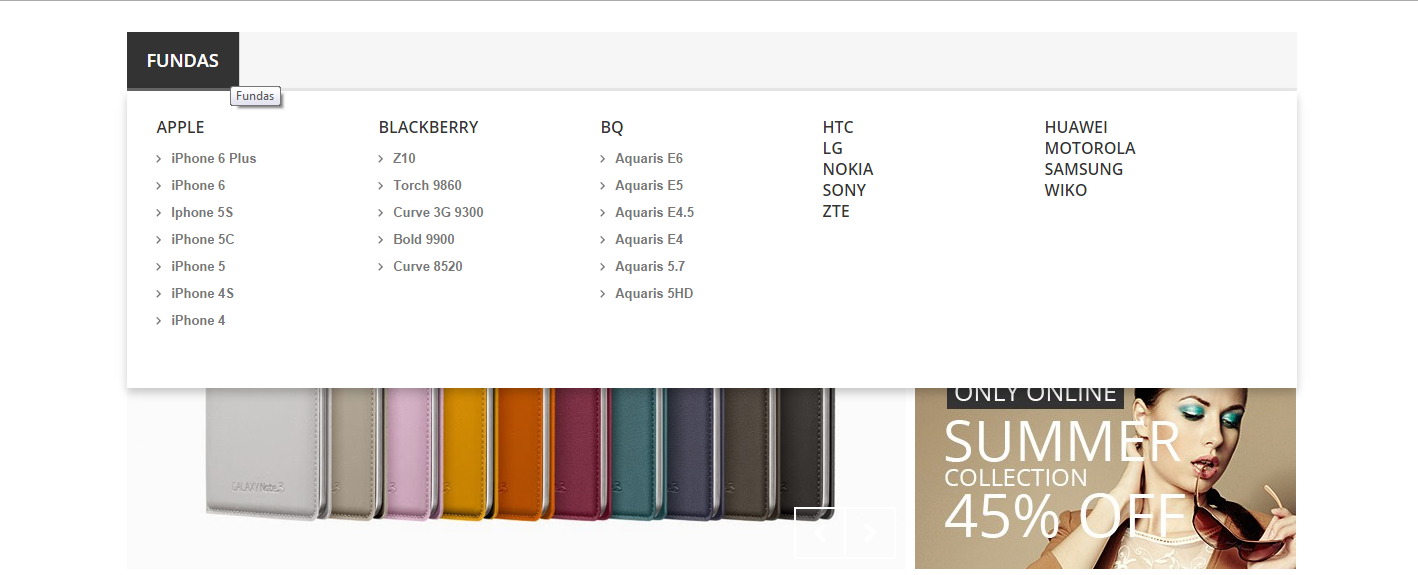This screenshot has width=1418, height=575.
Task: Select the WIKO brand link
Action: coord(1066,190)
